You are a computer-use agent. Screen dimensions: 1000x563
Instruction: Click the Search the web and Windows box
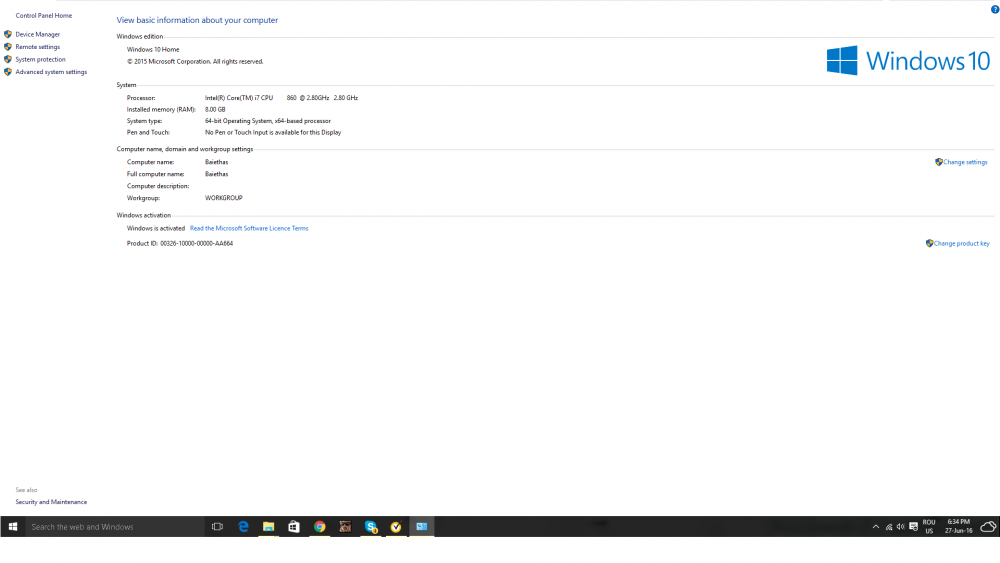[115, 527]
